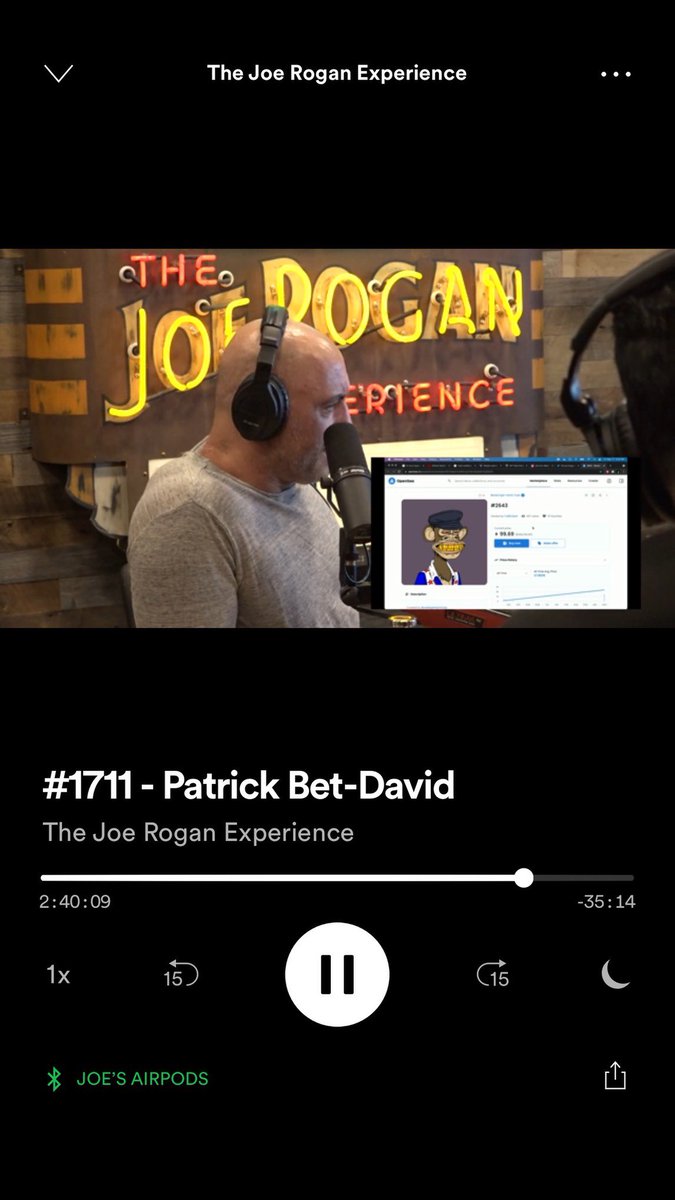This screenshot has height=1200, width=675.
Task: Change the 1x playback speed
Action: coord(58,975)
